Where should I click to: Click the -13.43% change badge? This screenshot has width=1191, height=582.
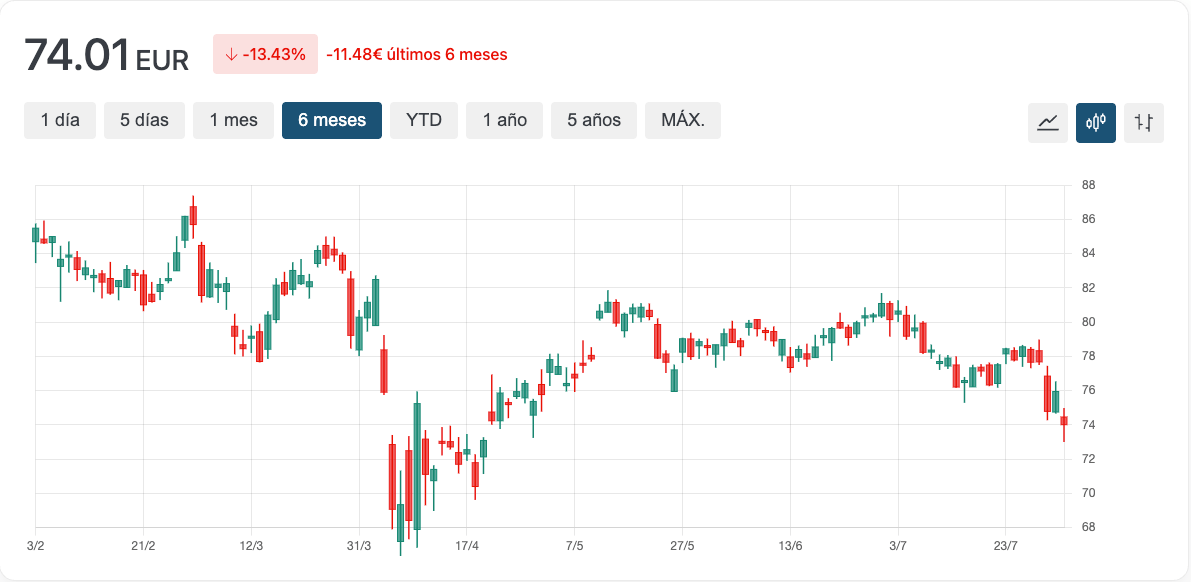pyautogui.click(x=265, y=54)
